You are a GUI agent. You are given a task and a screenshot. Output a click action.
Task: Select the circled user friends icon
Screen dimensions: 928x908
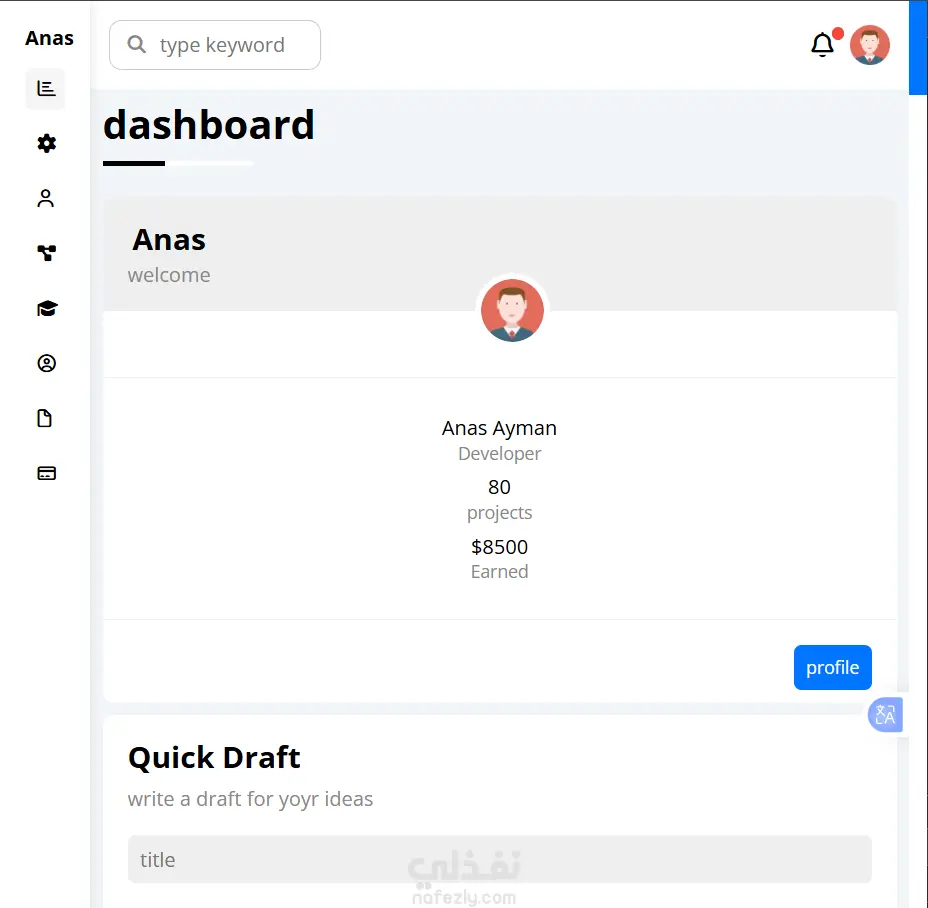[46, 363]
